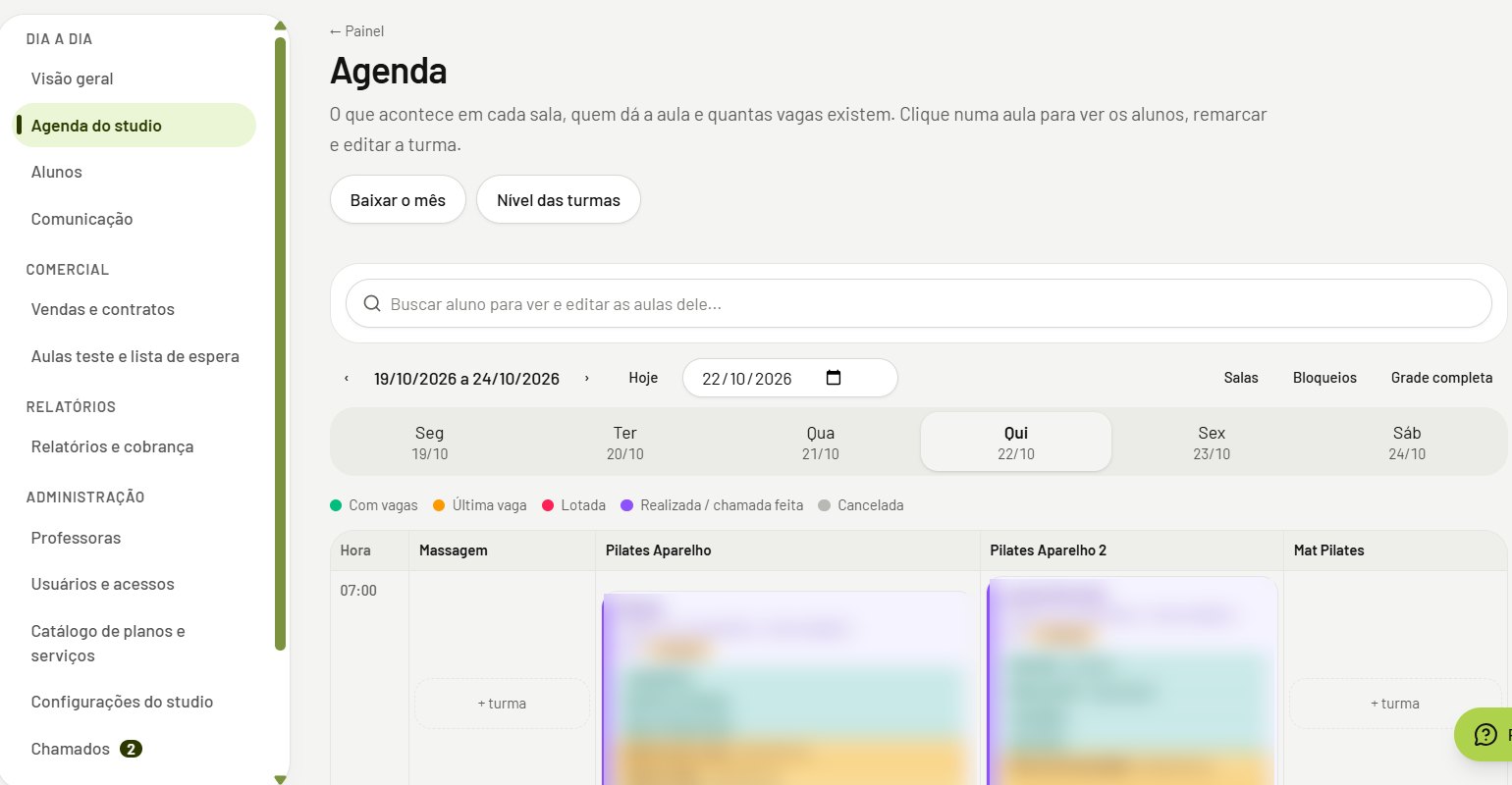Select the Sáb 24/10 day tab
The width and height of the screenshot is (1512, 785).
[1407, 443]
